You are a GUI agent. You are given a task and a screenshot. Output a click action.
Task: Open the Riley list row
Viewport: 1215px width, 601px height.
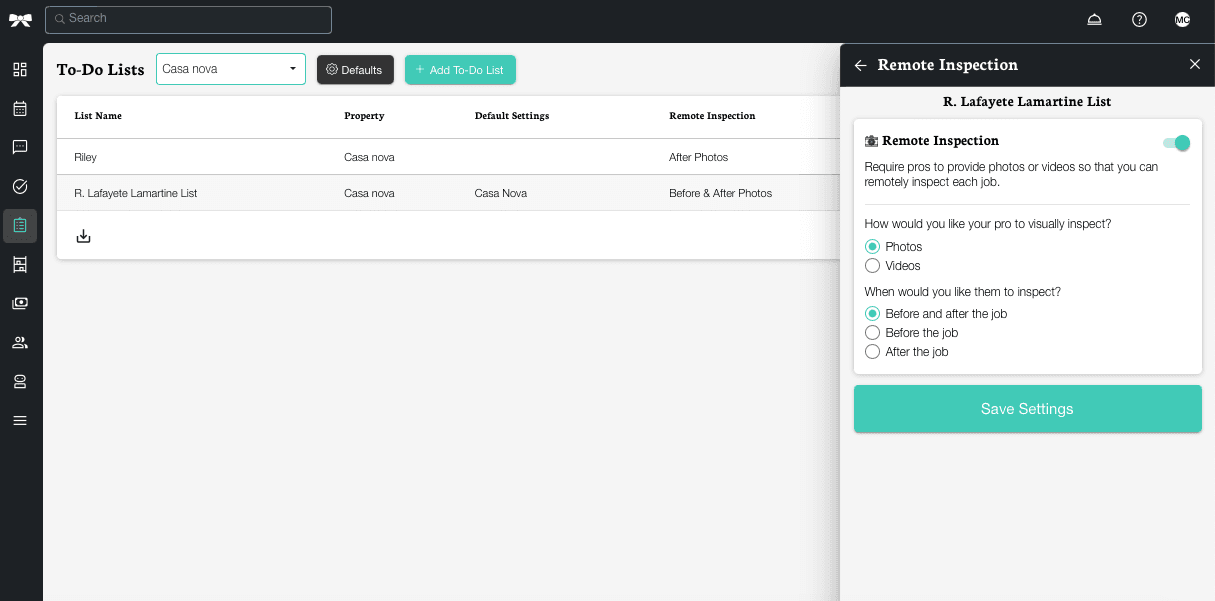pos(86,157)
